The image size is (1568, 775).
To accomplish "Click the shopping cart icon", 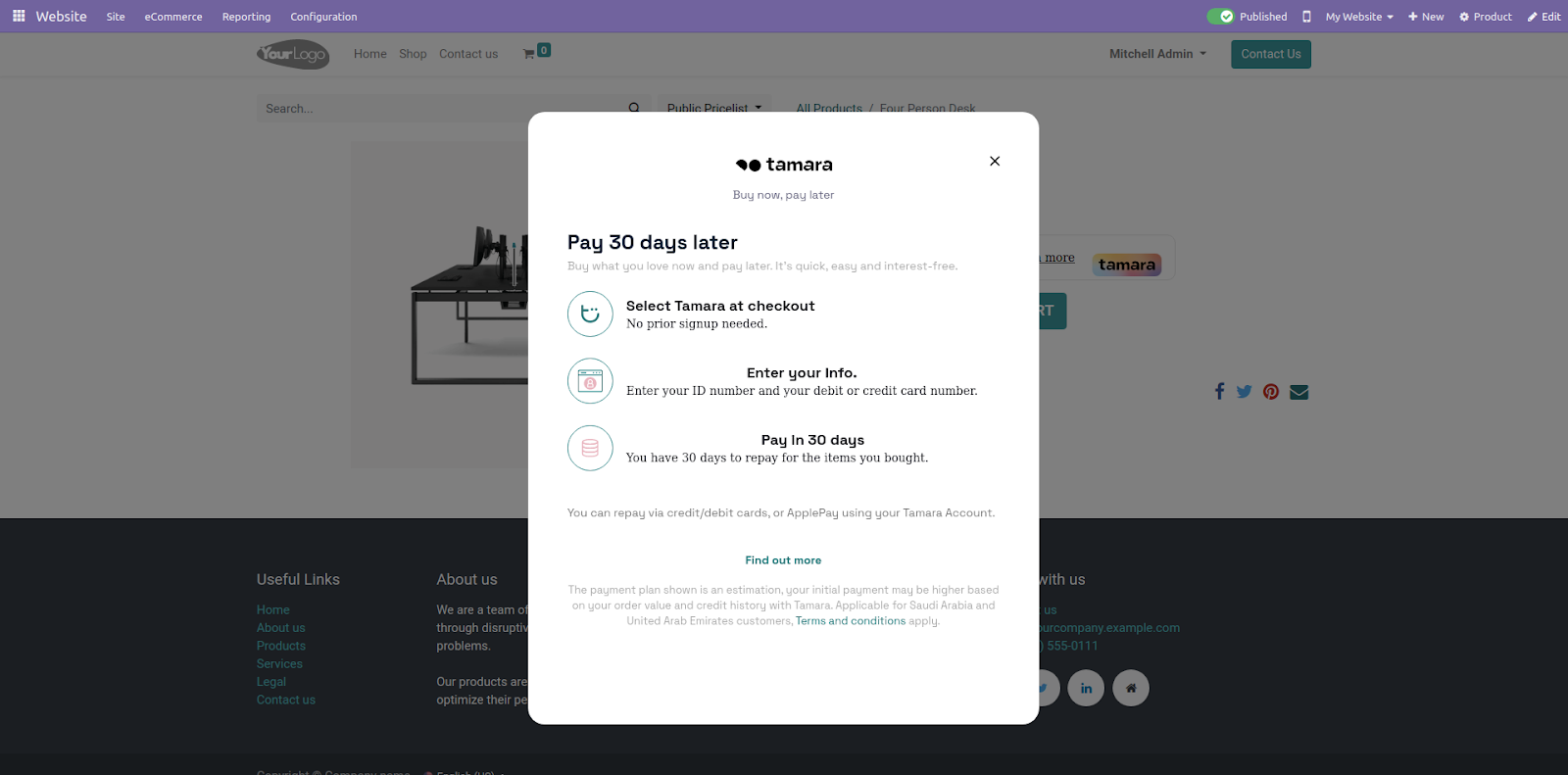I will point(529,54).
